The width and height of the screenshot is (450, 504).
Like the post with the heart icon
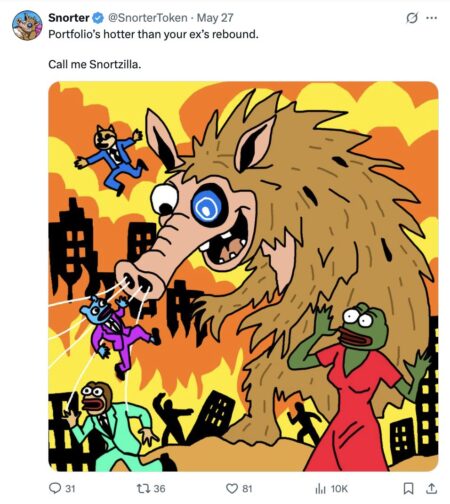[232, 489]
